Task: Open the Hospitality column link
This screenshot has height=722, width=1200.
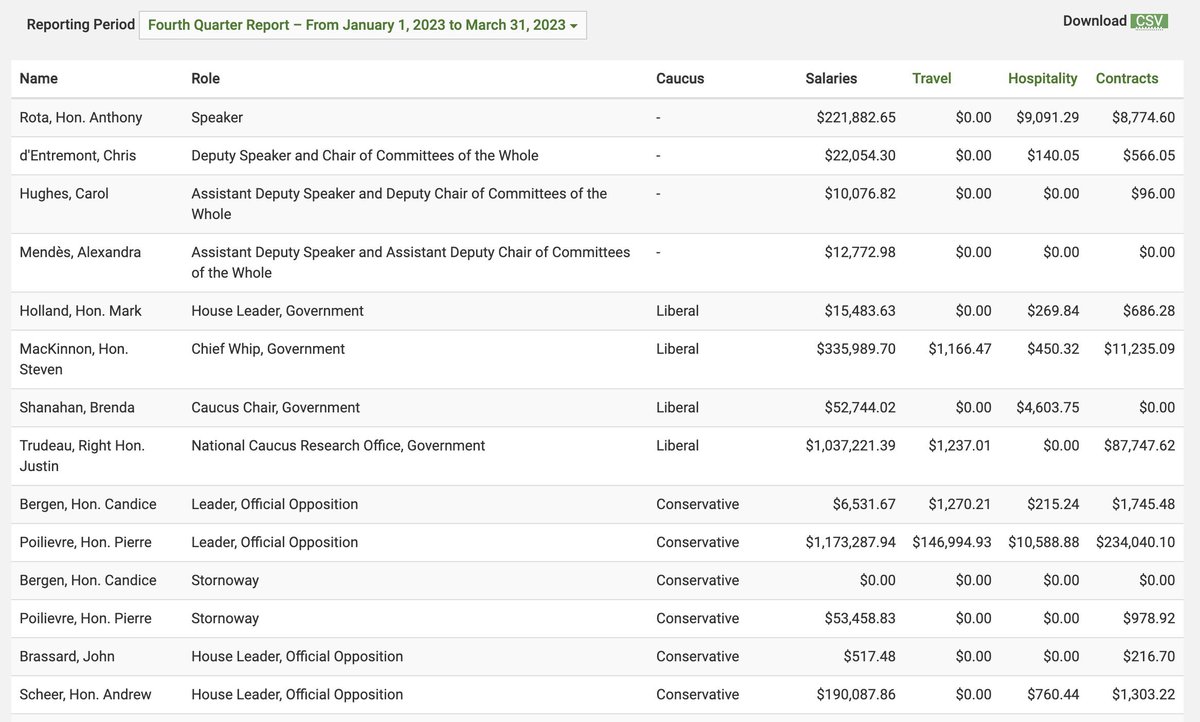Action: (1043, 78)
